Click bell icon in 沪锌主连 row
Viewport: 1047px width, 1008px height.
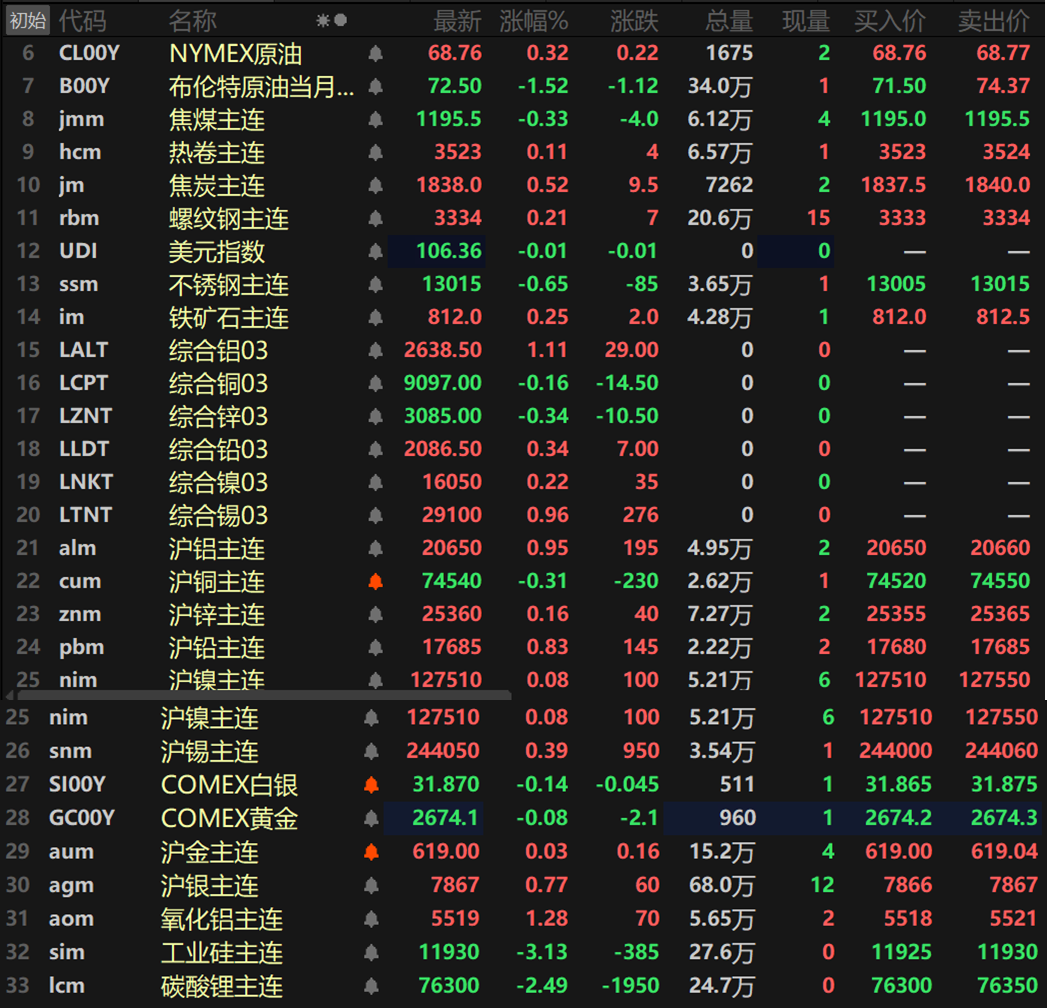(376, 615)
